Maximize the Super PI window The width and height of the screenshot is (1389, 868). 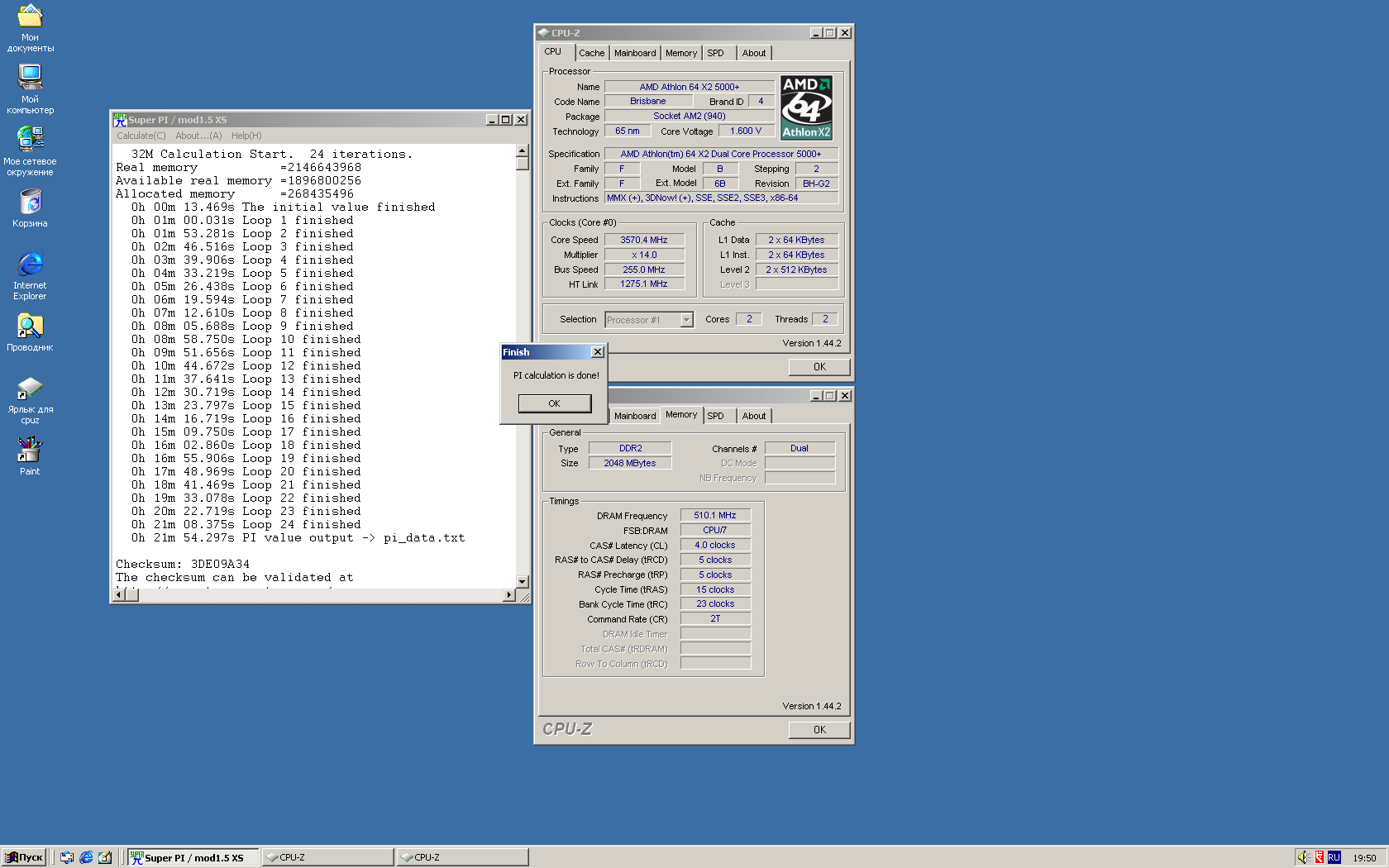coord(506,120)
